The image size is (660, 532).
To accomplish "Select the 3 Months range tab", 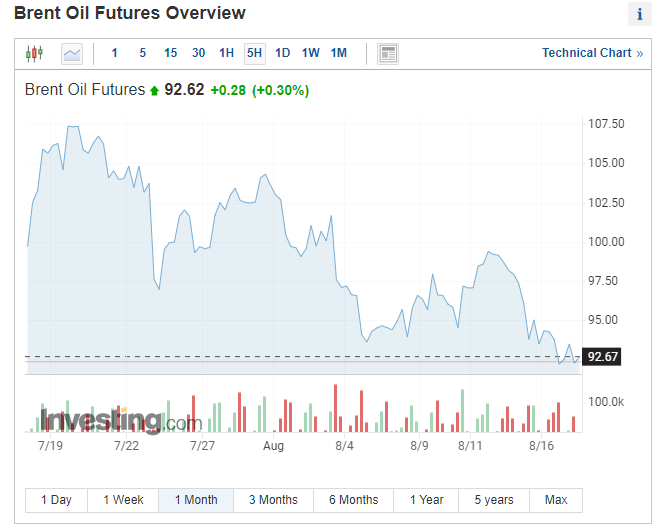I will point(273,500).
